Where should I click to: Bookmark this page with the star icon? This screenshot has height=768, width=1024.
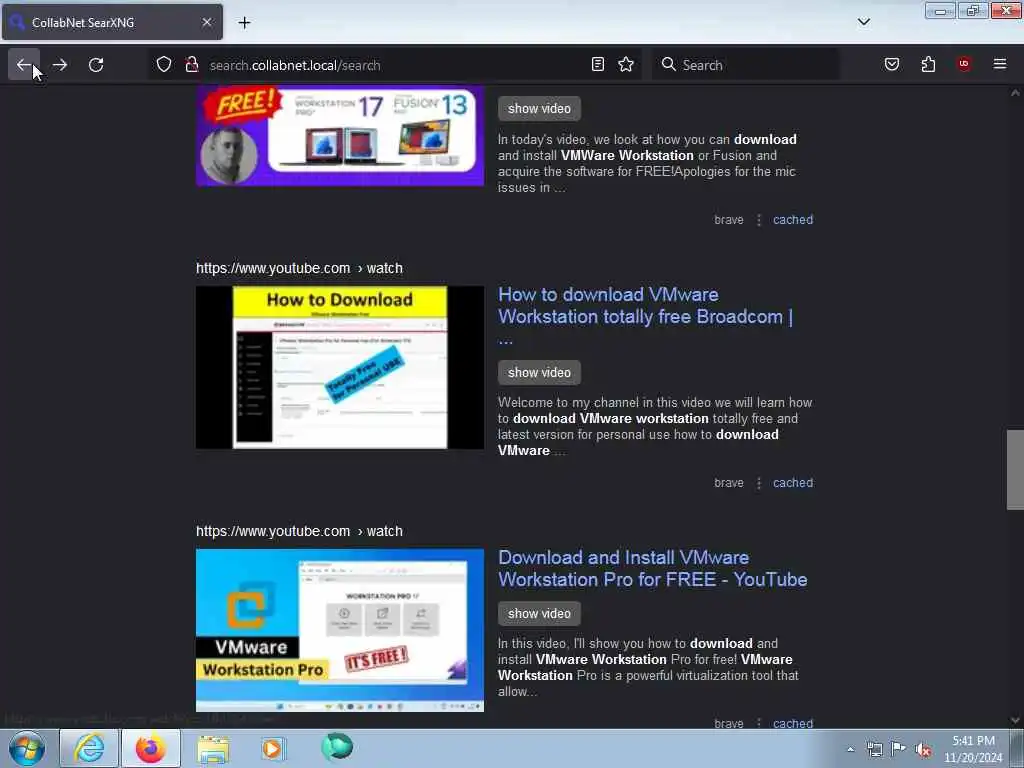click(x=626, y=65)
